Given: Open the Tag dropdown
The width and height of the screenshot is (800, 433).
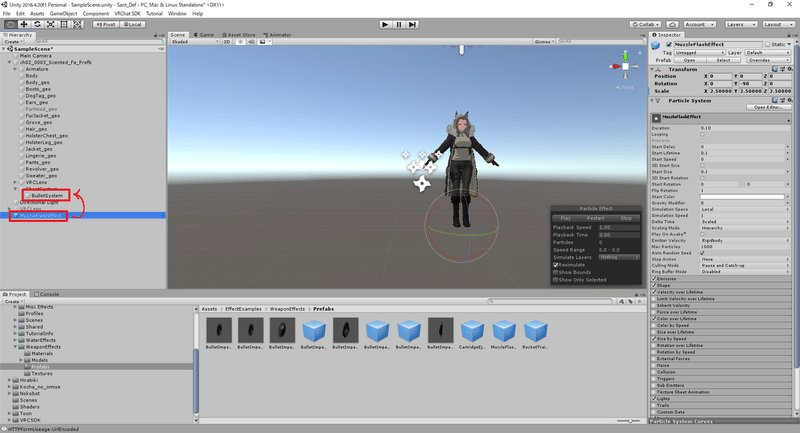Looking at the screenshot, I should 699,53.
